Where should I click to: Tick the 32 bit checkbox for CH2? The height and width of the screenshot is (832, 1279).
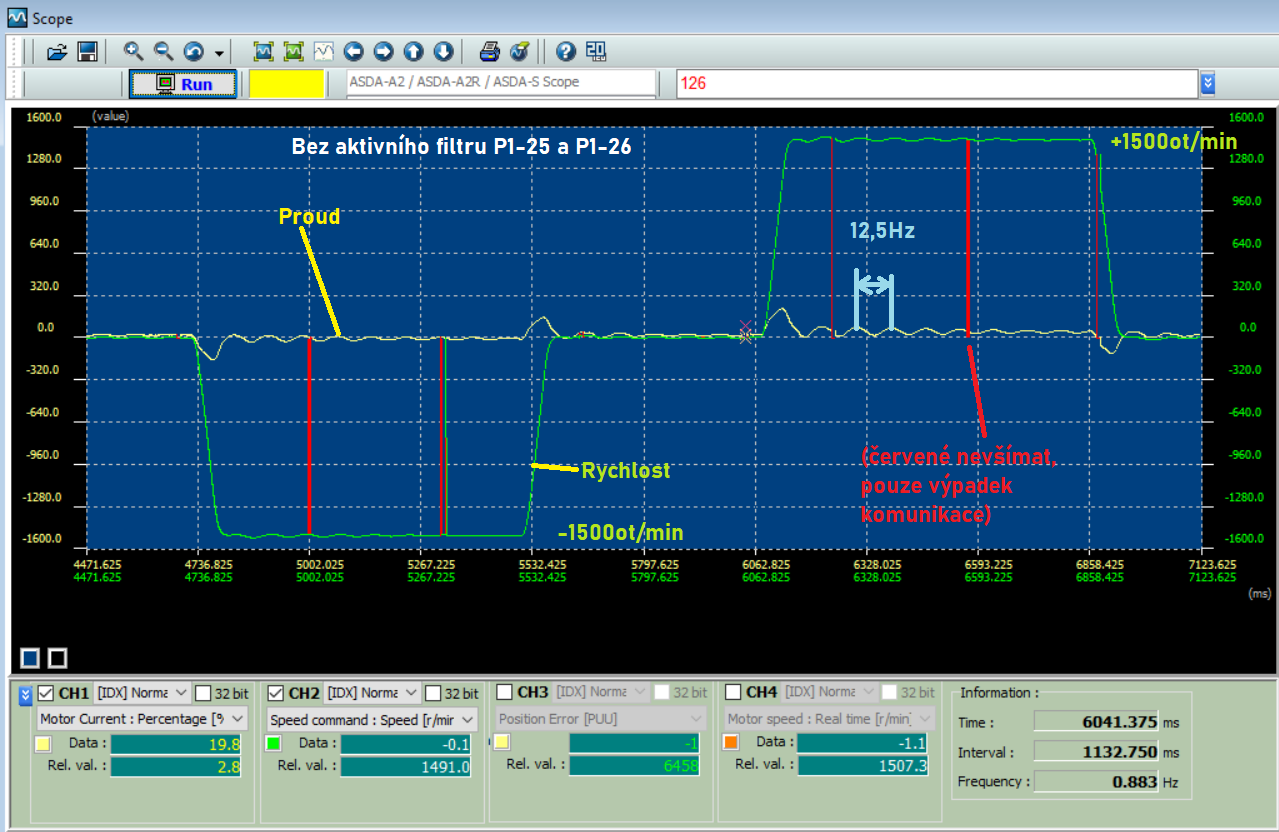433,693
